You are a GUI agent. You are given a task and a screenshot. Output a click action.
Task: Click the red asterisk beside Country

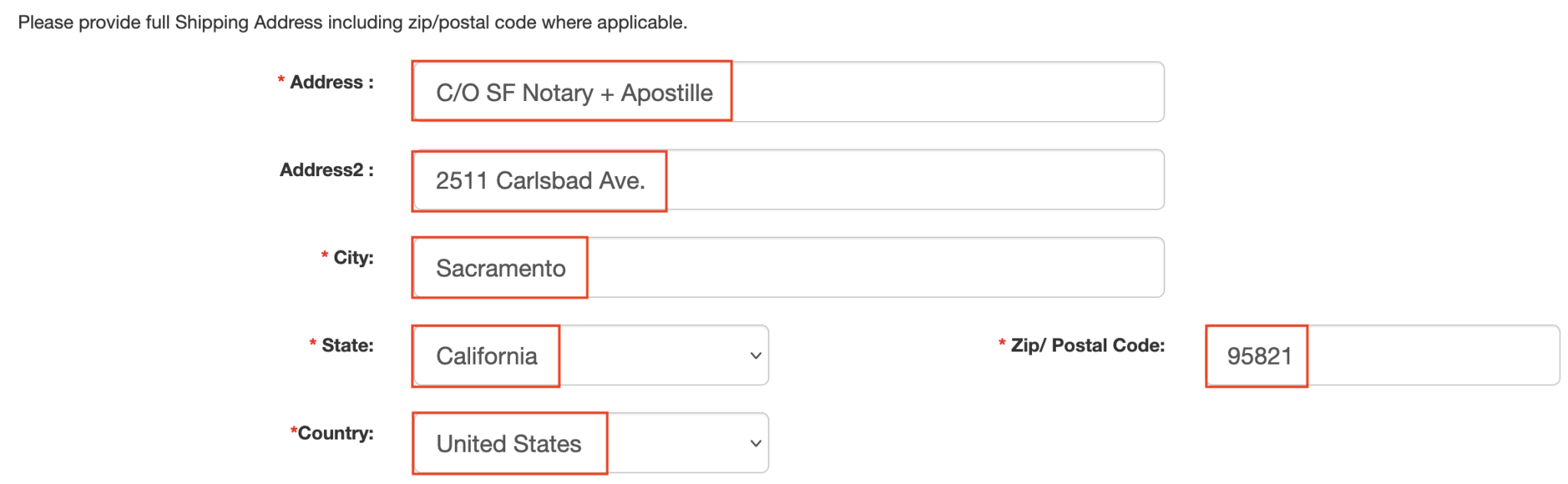[x=293, y=431]
